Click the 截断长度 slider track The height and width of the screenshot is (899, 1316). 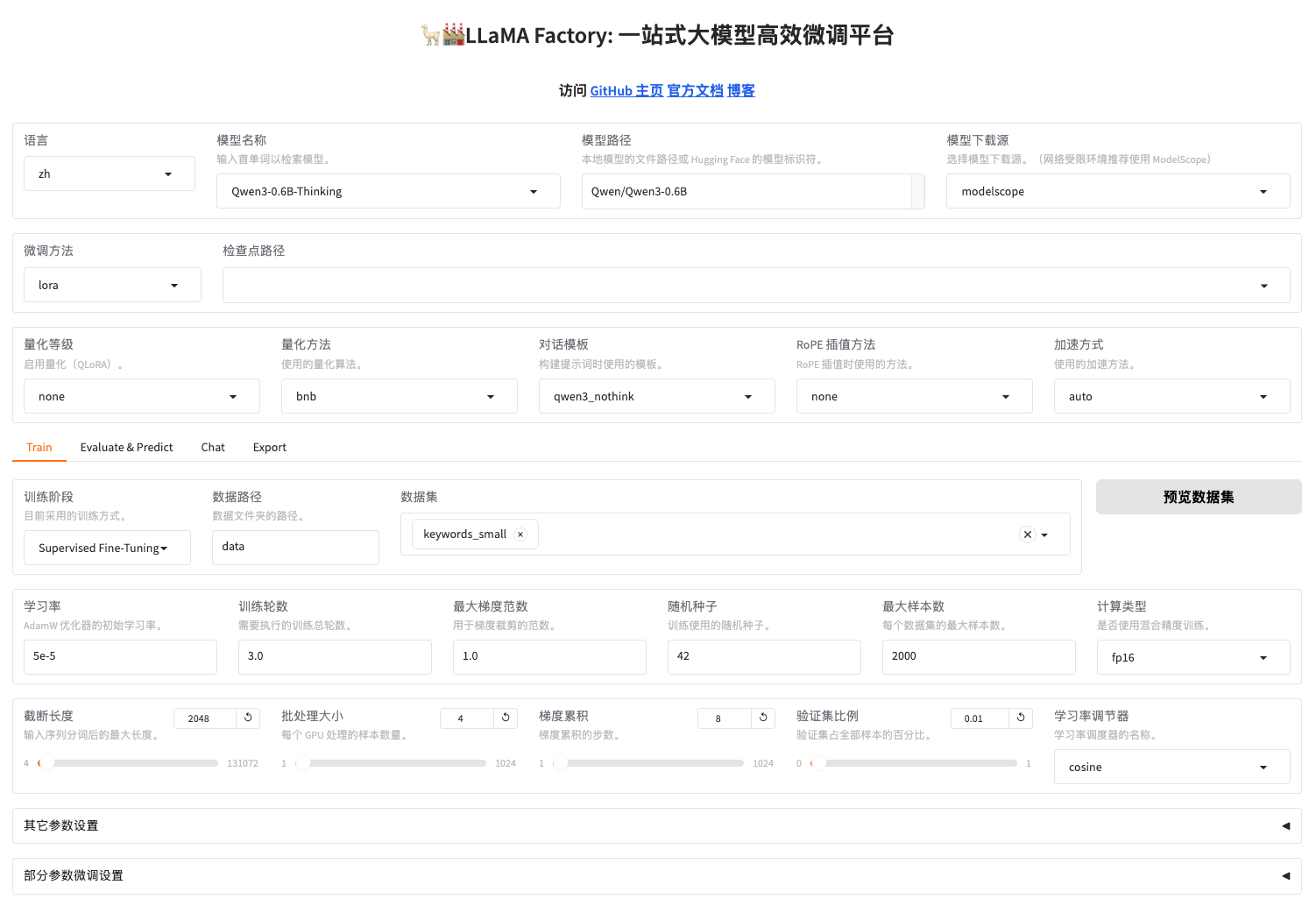click(128, 763)
